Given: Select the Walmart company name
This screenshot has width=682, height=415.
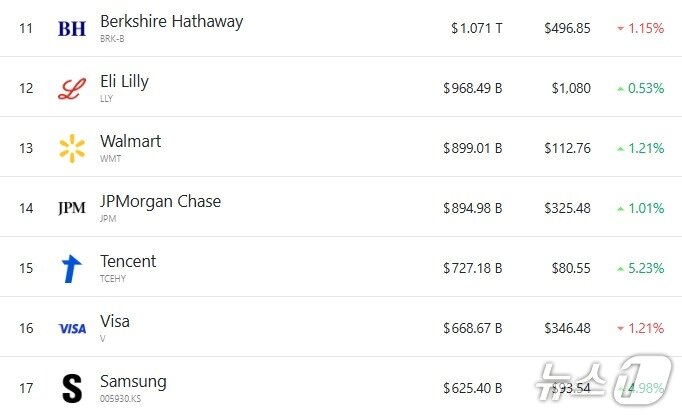Looking at the screenshot, I should pos(130,141).
